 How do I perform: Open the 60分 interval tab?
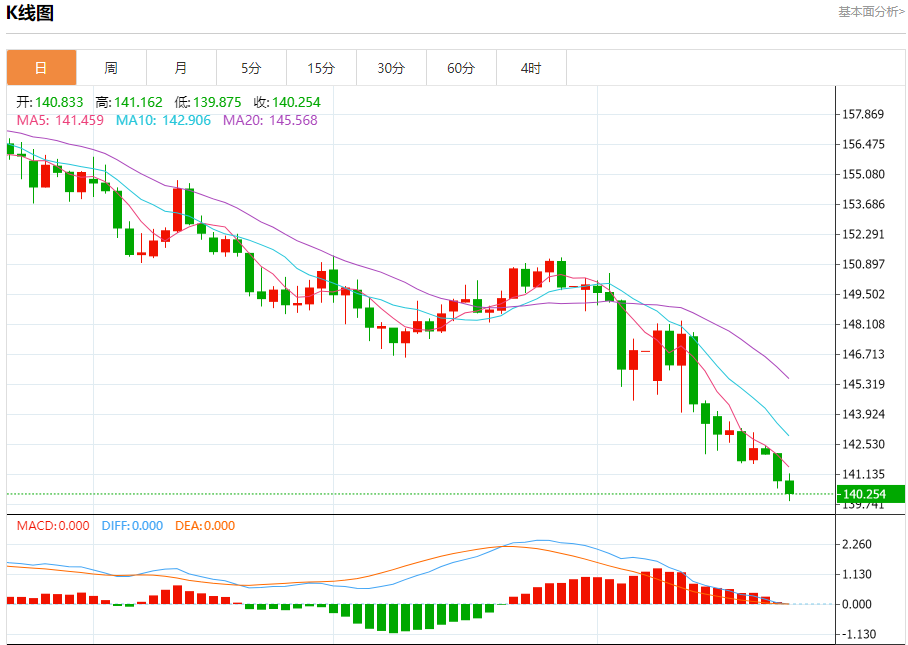coord(462,68)
